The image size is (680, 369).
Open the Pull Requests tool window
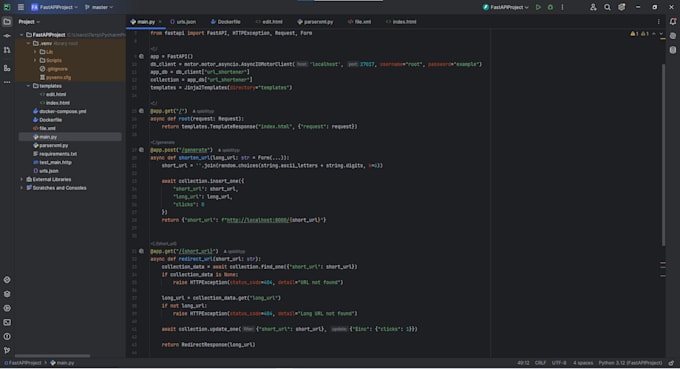click(7, 51)
